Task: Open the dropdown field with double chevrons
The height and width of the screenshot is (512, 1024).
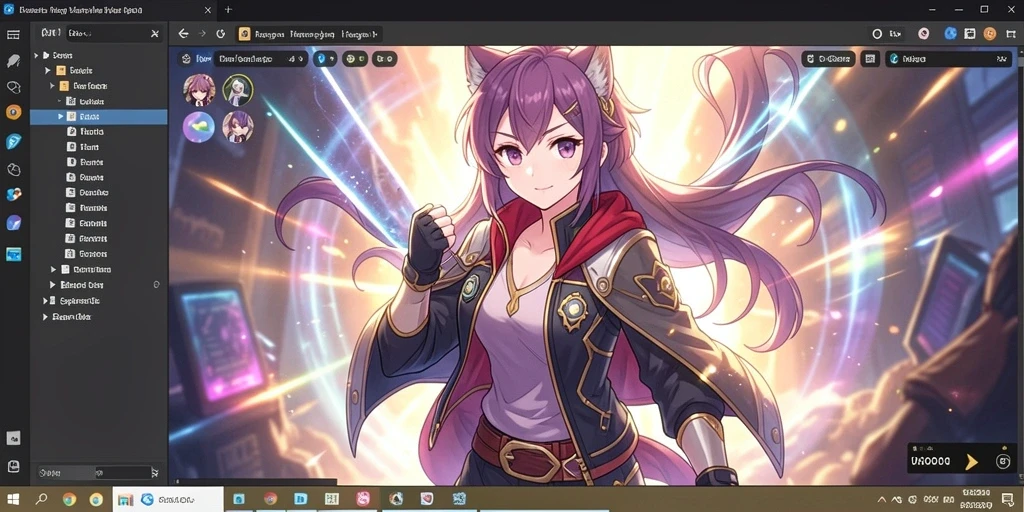Action: pyautogui.click(x=949, y=59)
